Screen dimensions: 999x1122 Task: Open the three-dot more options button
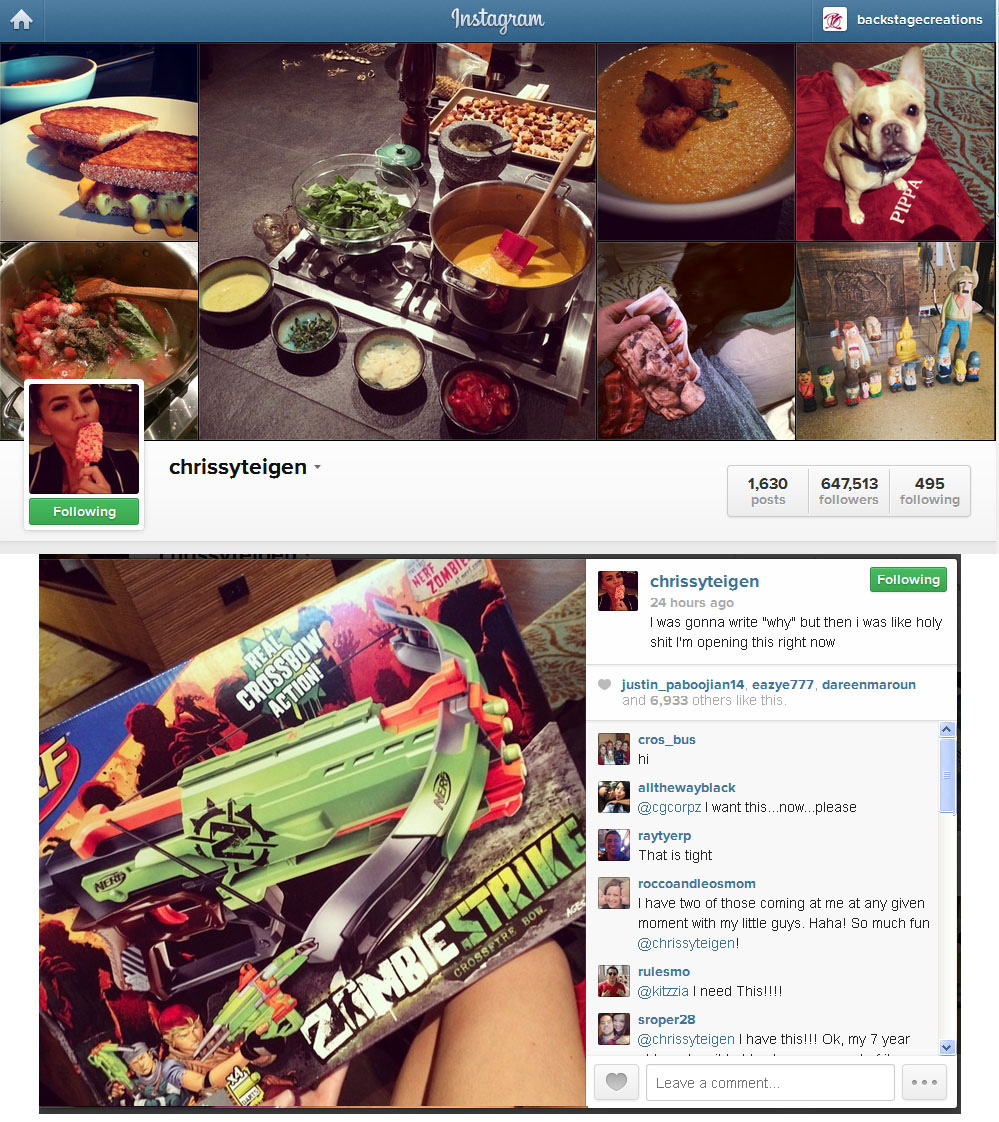[925, 1082]
